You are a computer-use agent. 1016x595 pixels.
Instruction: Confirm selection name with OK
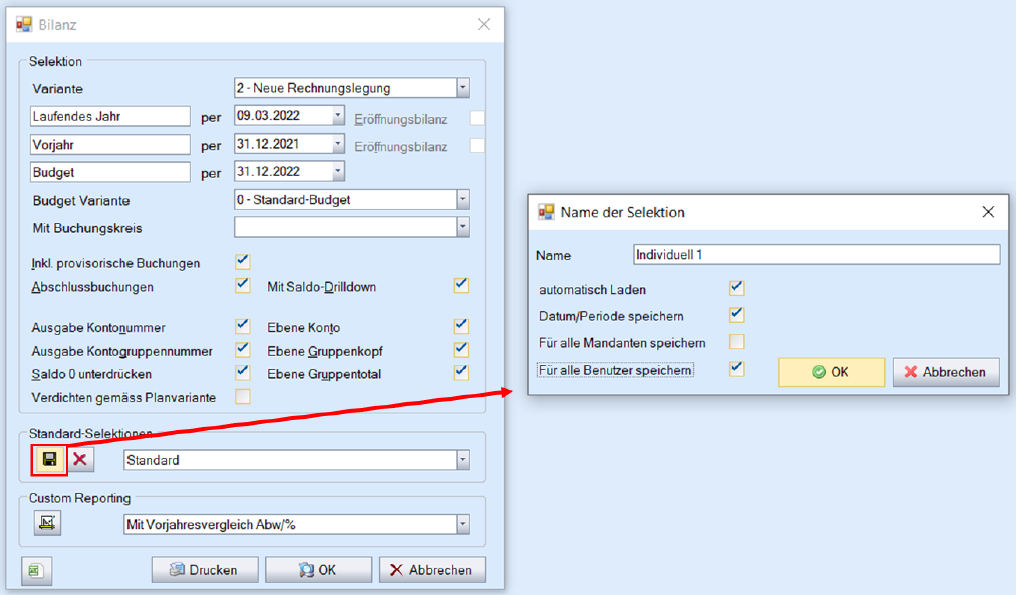831,372
